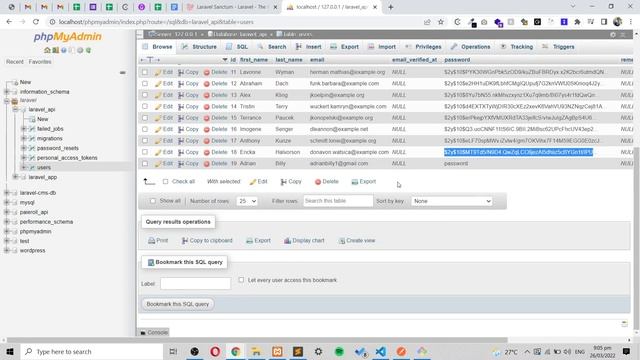Open the Number of rows dropdown
This screenshot has width=640, height=360.
247,201
